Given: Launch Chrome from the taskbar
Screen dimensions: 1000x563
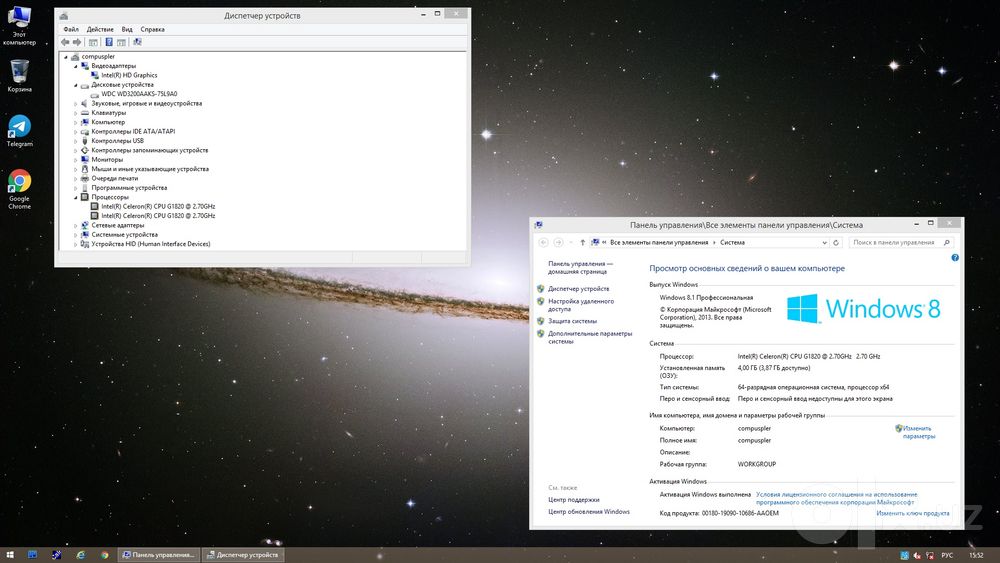Looking at the screenshot, I should point(105,555).
